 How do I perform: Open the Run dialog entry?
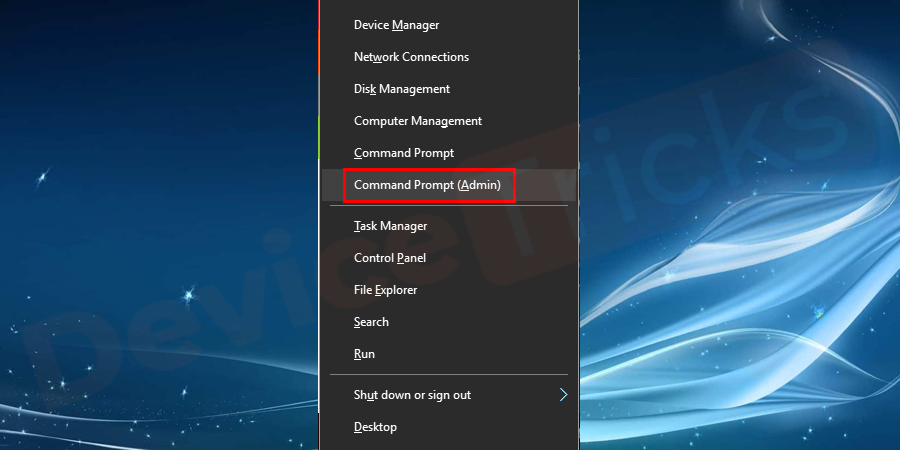tap(364, 354)
